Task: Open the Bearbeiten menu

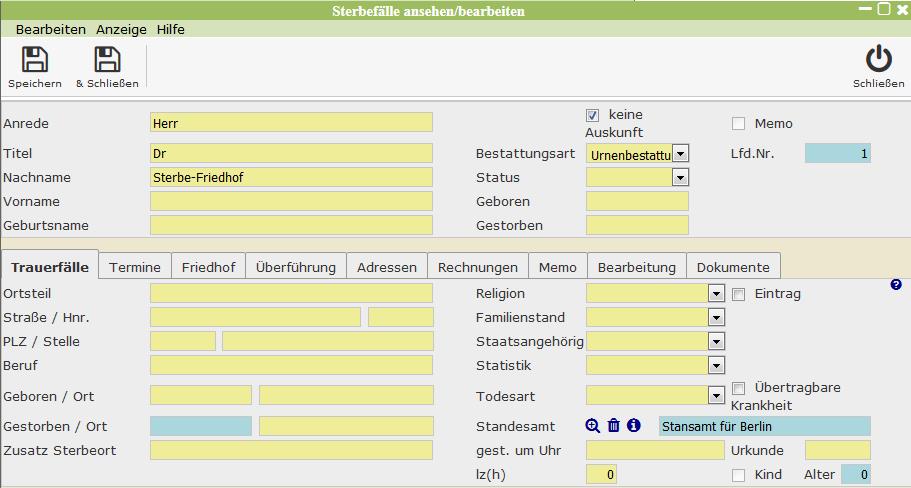Action: click(51, 30)
